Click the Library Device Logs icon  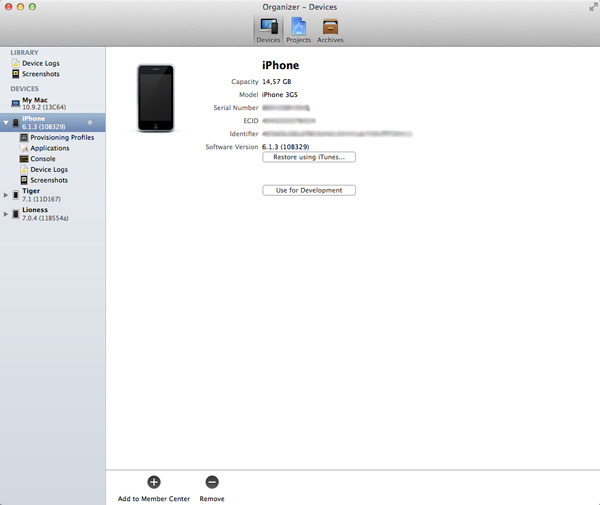[16, 63]
